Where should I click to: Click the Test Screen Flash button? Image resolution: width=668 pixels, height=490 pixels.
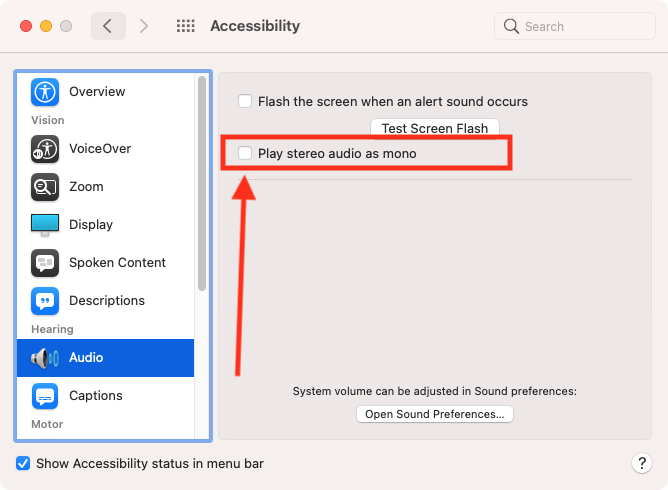click(434, 128)
